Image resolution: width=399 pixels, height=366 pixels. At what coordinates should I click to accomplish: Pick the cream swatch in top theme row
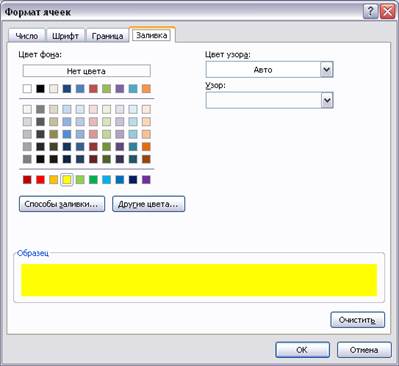(54, 89)
